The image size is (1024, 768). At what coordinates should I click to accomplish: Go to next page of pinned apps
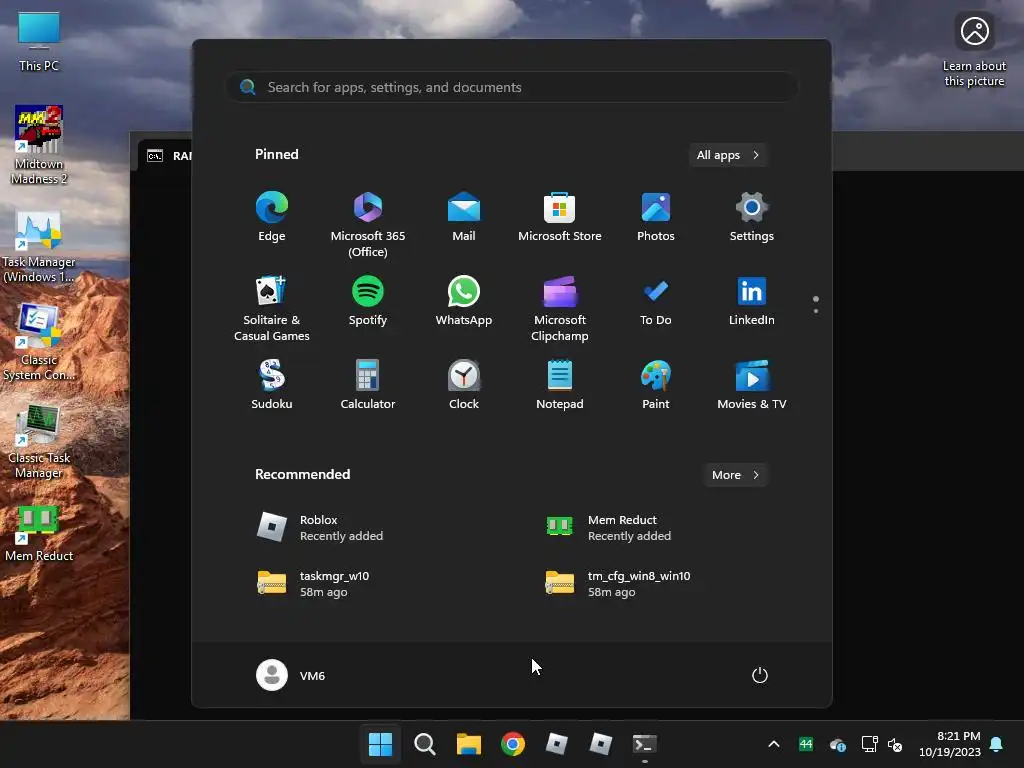point(816,310)
